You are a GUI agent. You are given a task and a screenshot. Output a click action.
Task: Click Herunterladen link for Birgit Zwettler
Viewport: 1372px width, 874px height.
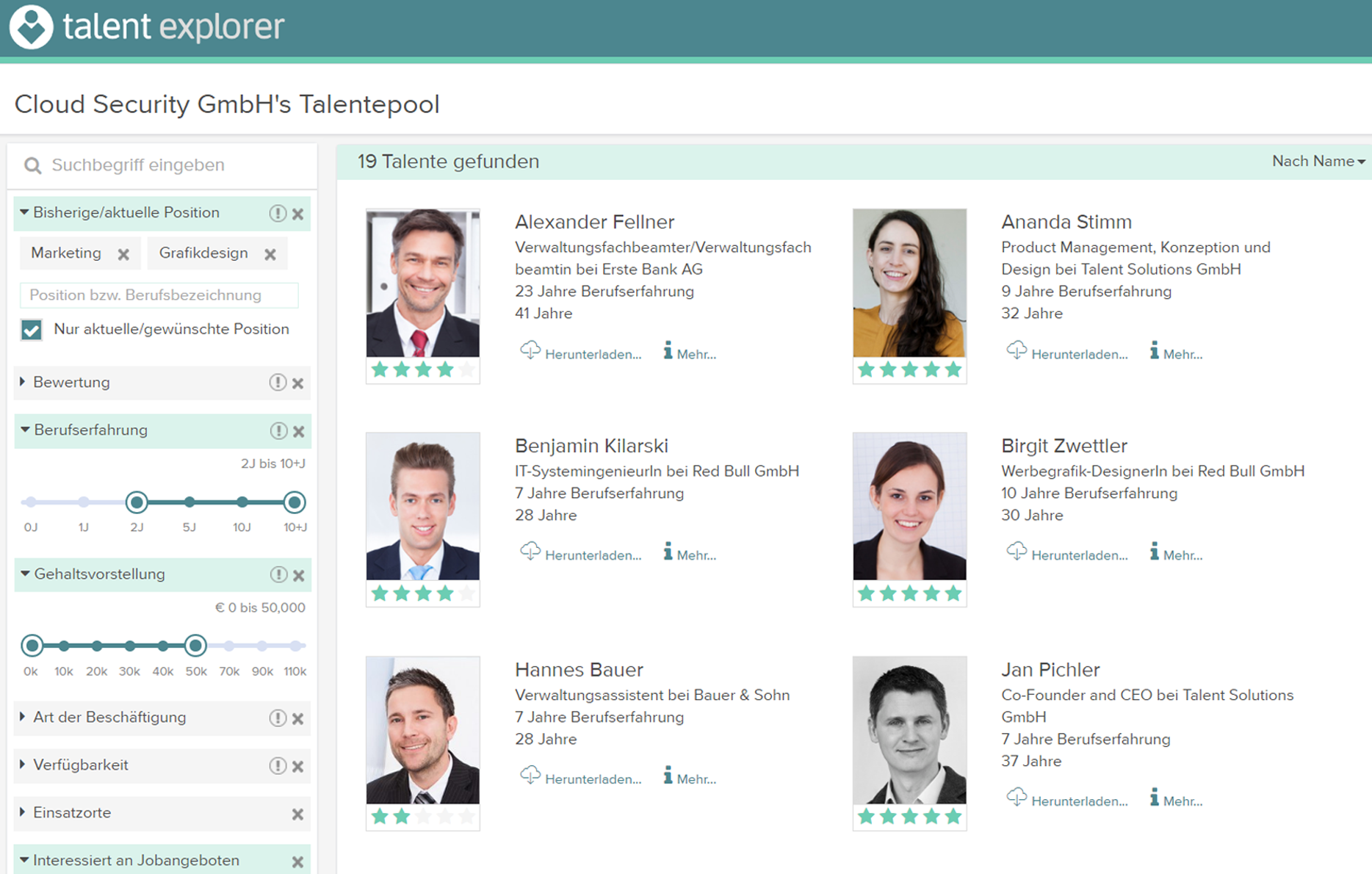tap(1079, 556)
